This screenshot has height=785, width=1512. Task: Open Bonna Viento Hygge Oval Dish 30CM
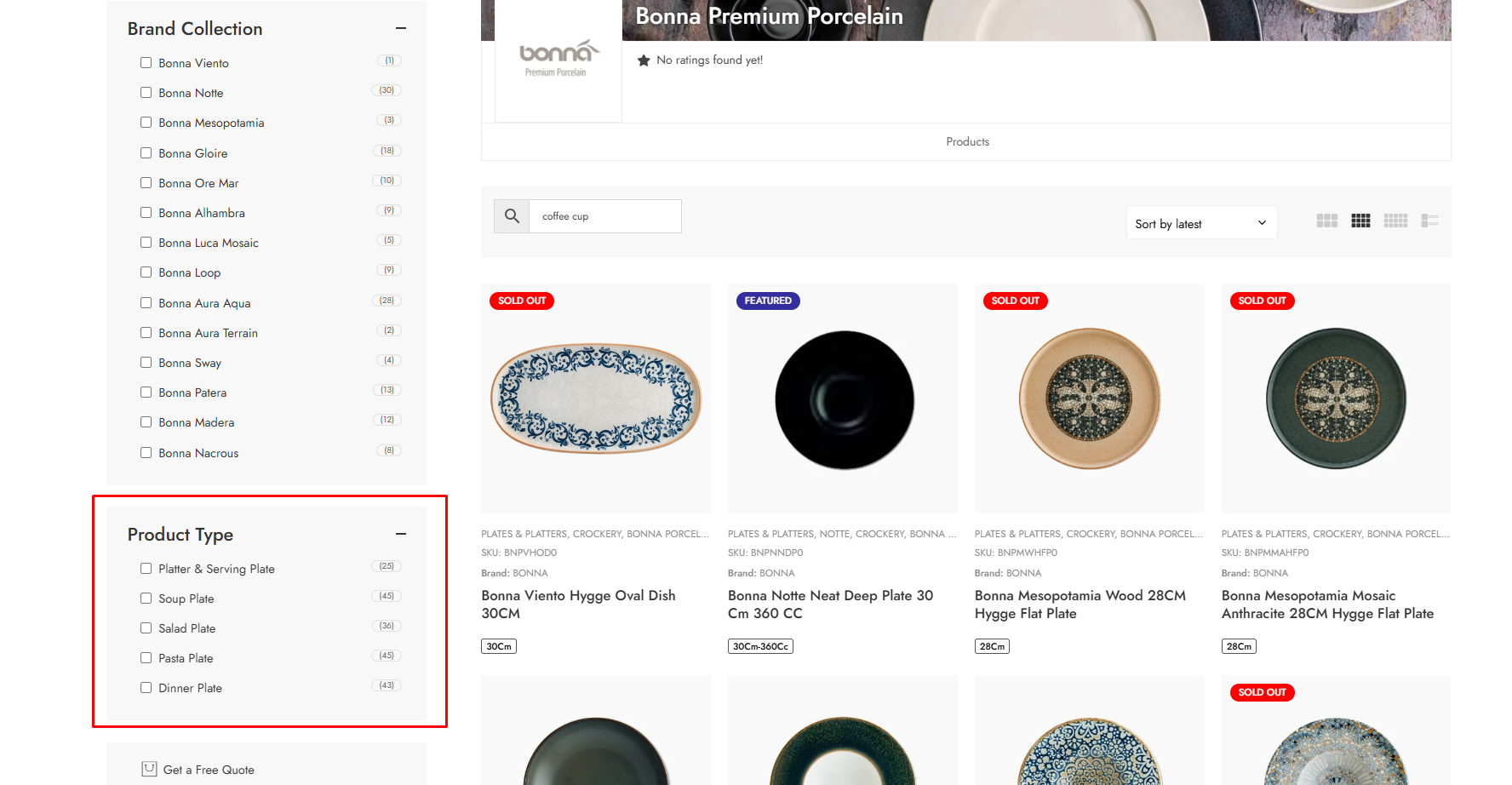(x=578, y=605)
